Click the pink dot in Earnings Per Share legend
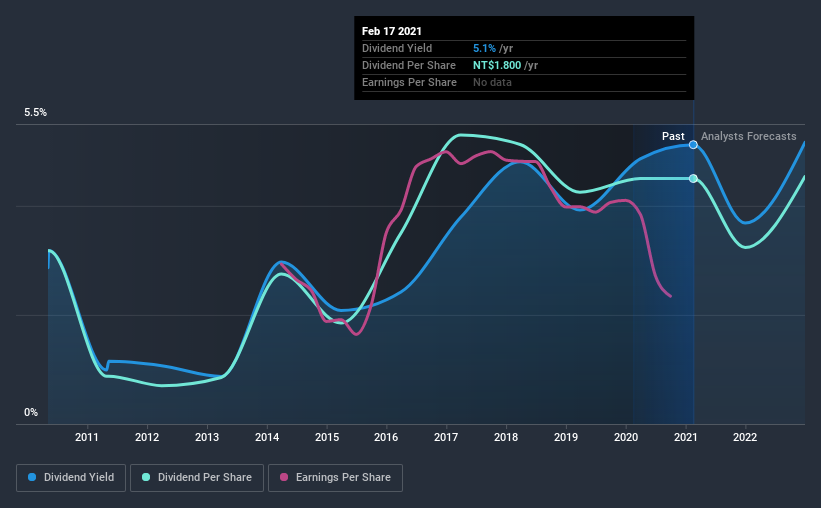Viewport: 821px width, 508px height. 284,477
